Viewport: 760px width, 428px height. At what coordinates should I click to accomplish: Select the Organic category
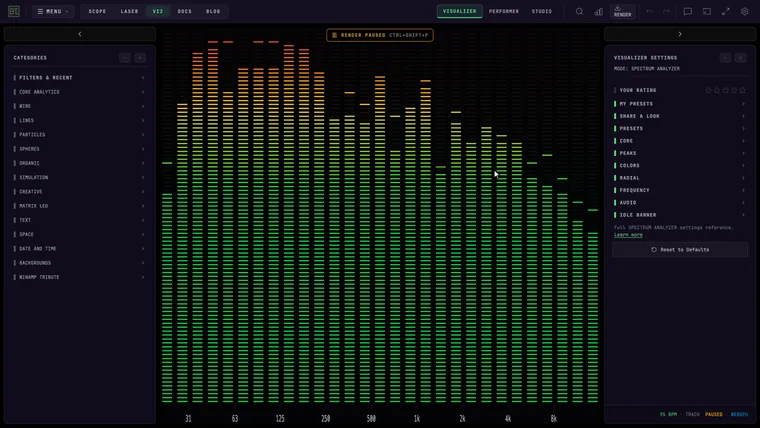79,163
